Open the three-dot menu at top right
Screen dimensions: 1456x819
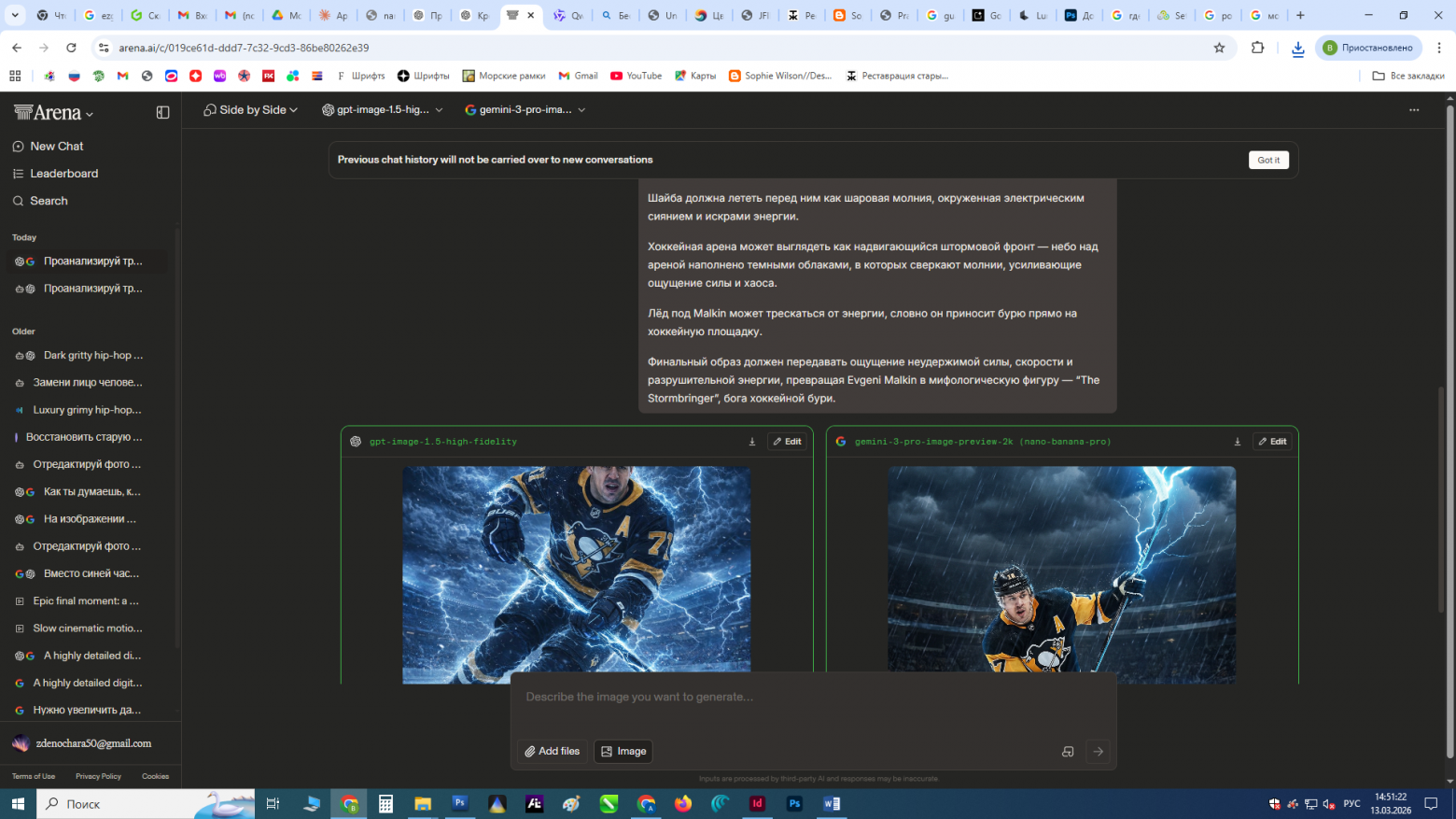click(1413, 109)
